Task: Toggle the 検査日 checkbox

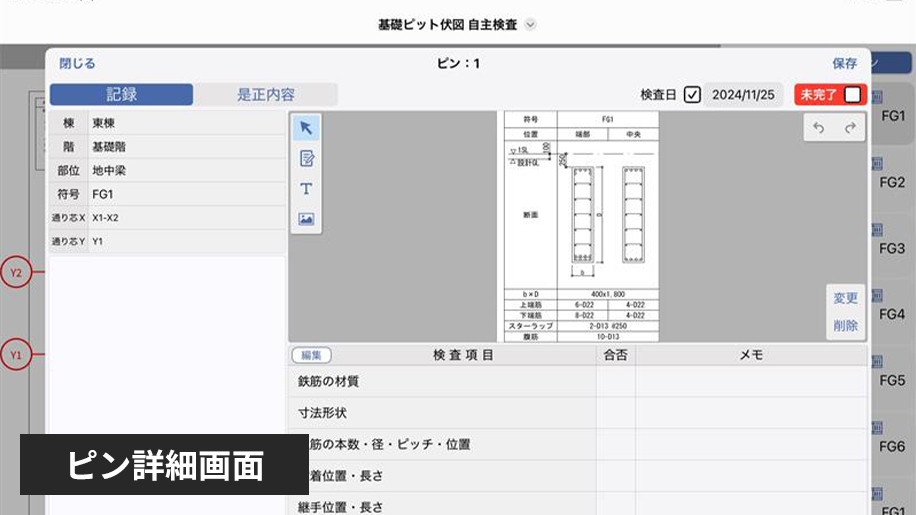Action: [692, 95]
